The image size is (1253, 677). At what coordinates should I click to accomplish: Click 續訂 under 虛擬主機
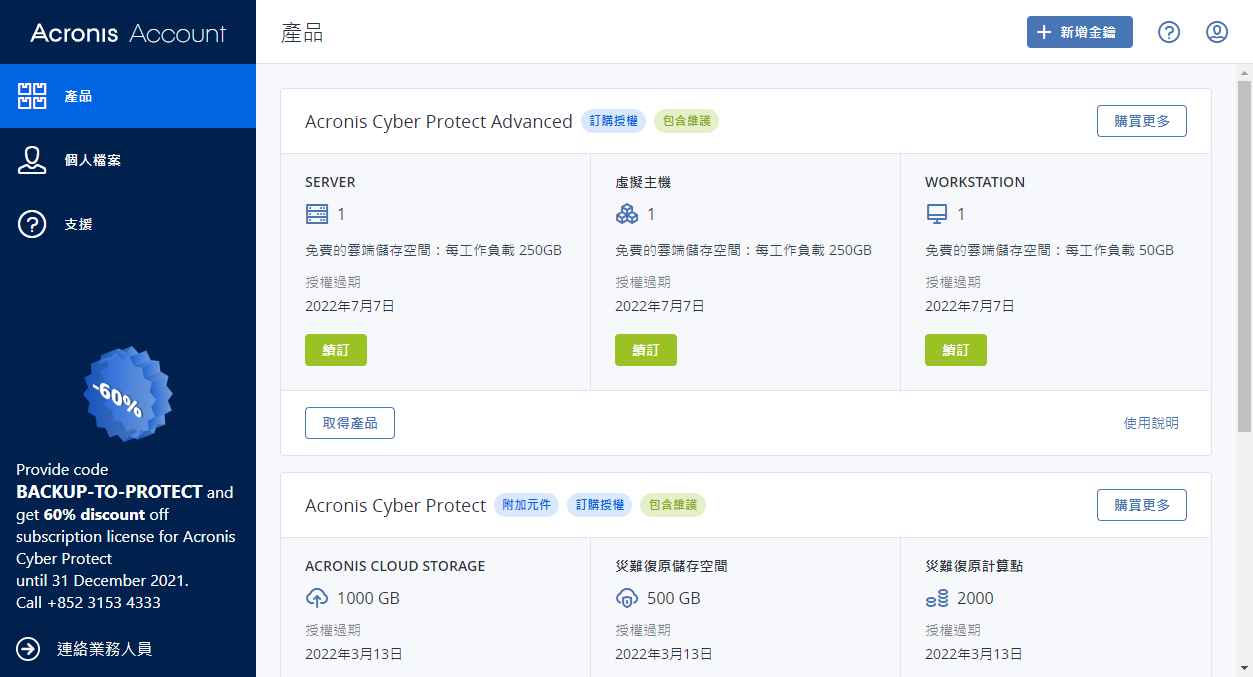coord(646,350)
